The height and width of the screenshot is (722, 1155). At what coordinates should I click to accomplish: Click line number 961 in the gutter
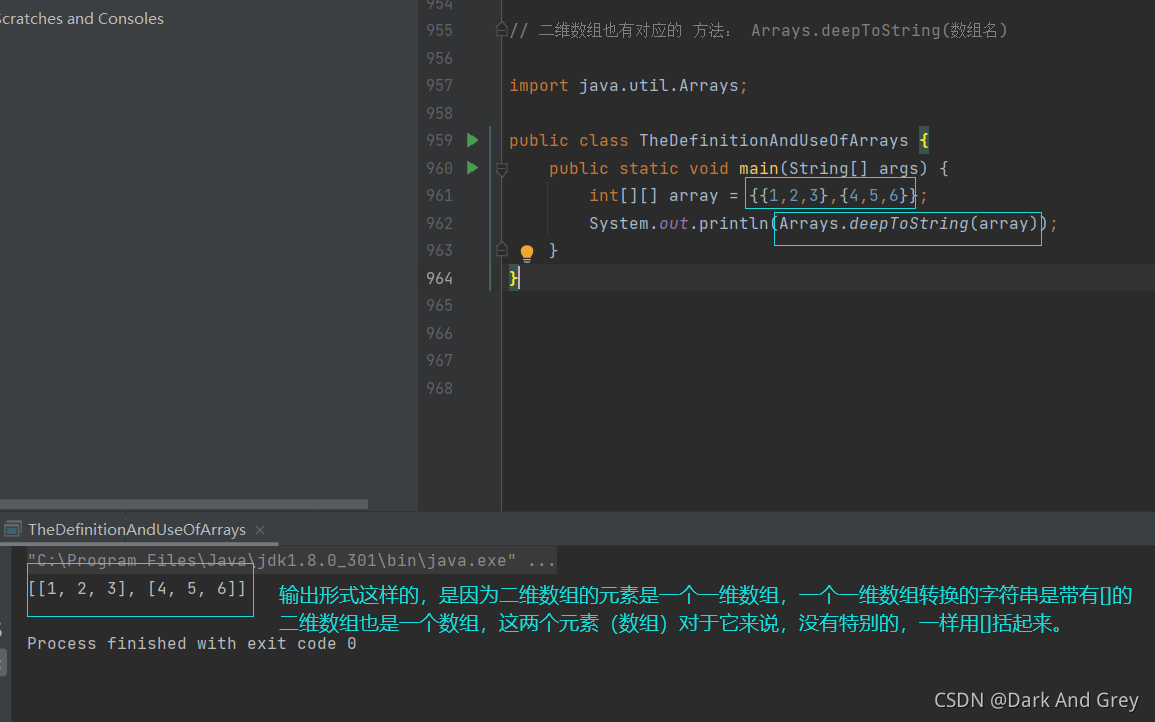pyautogui.click(x=439, y=195)
